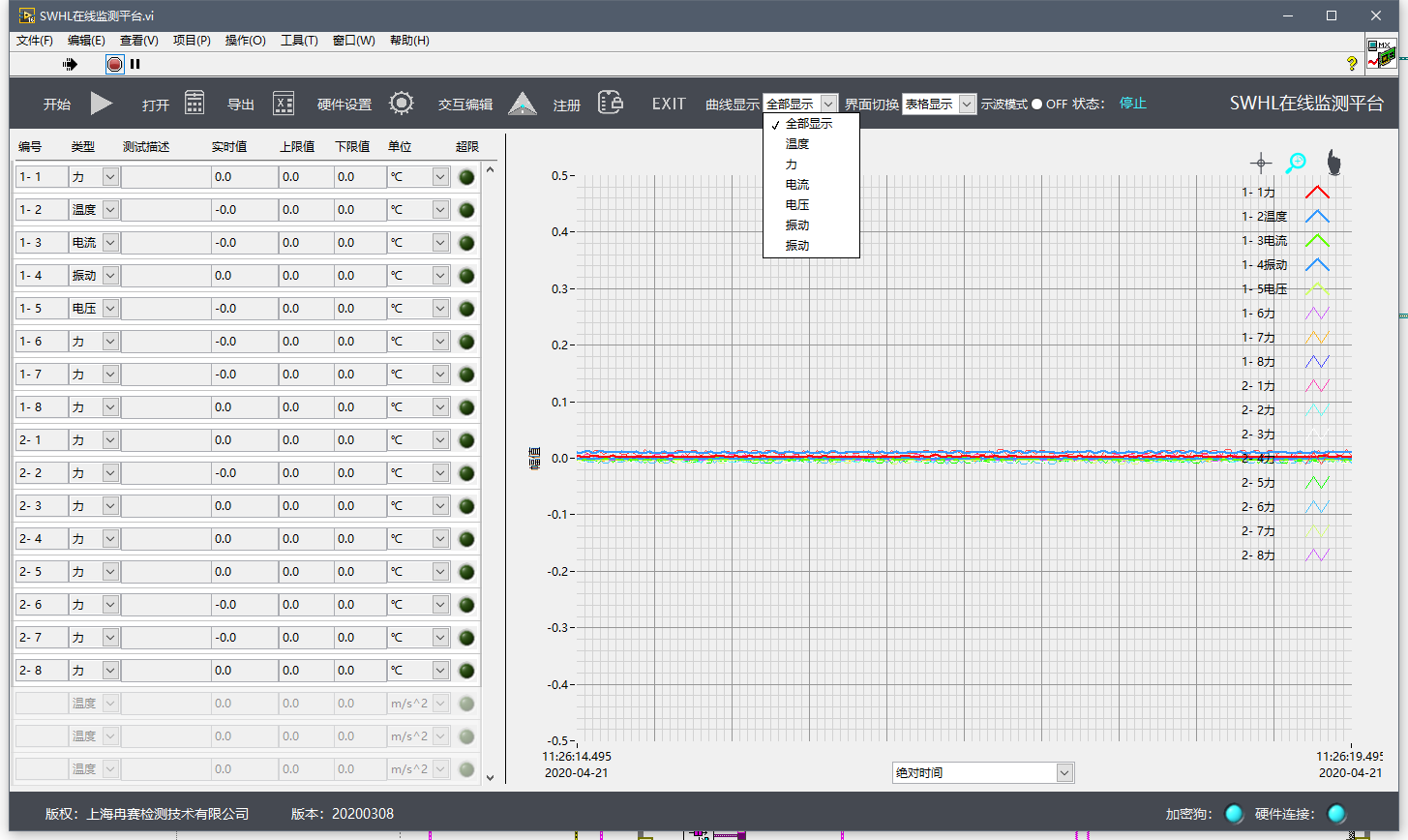1408x840 pixels.
Task: Open the 操作(O) menu
Action: tap(245, 40)
